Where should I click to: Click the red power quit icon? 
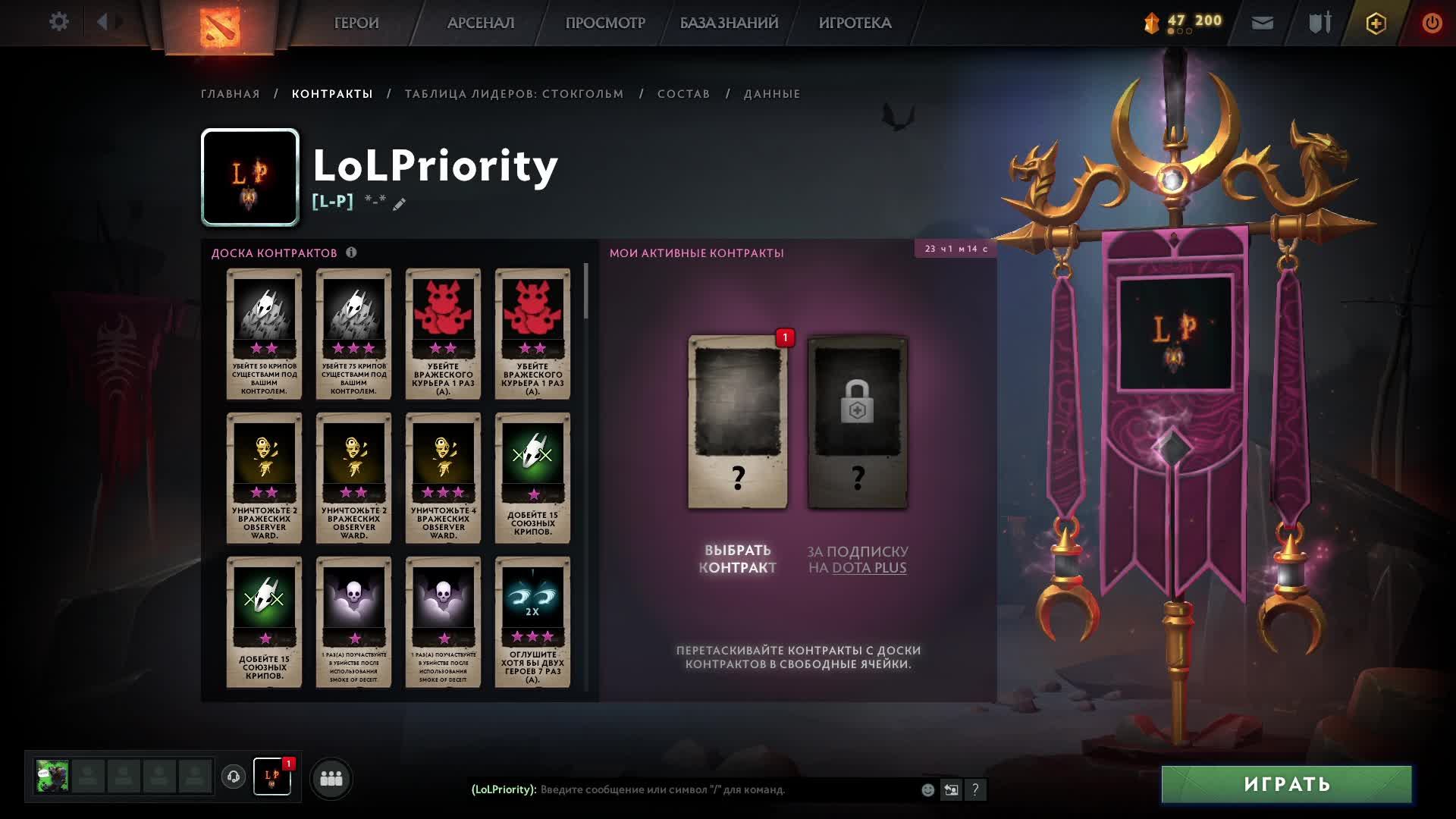point(1432,23)
